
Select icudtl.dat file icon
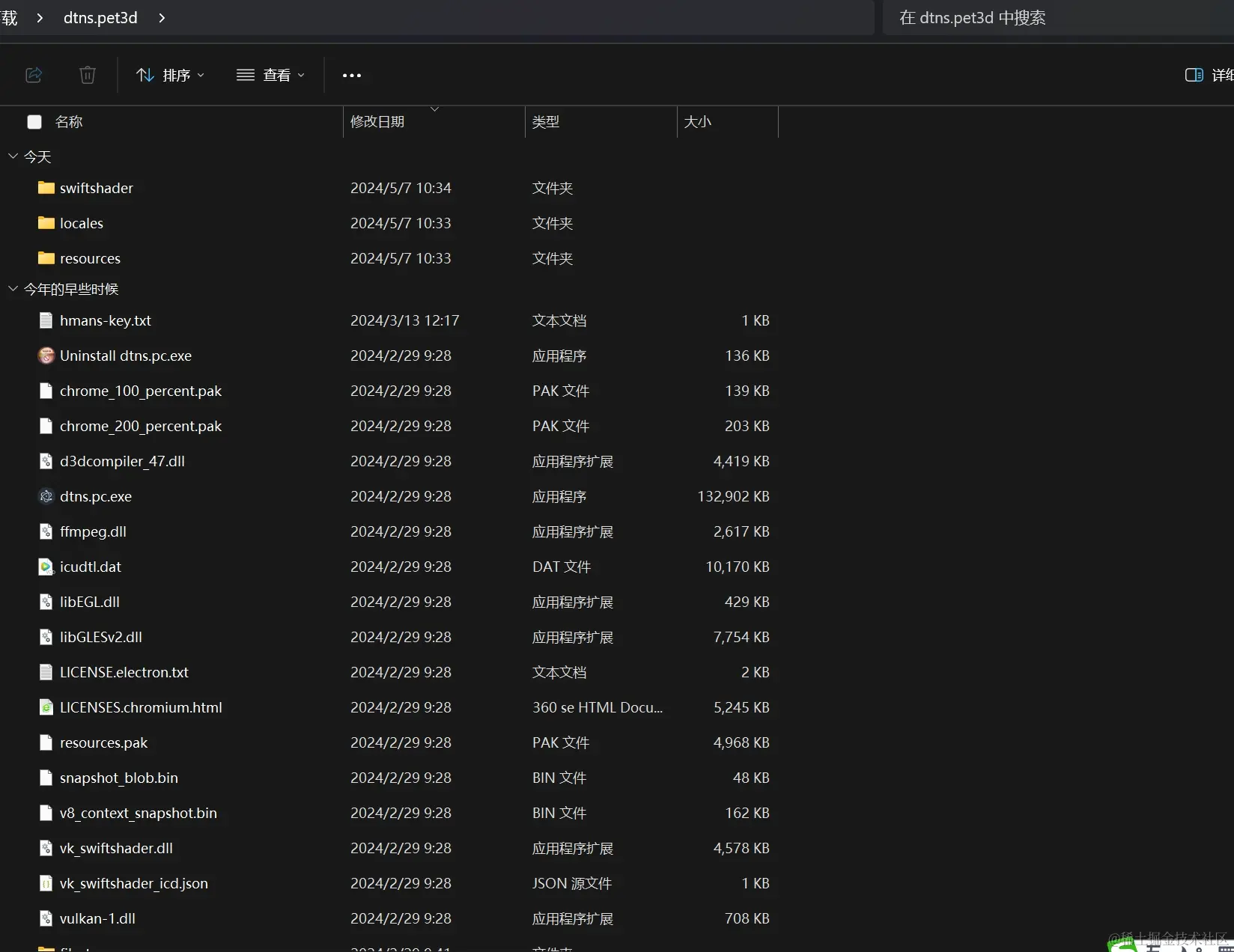[x=46, y=567]
